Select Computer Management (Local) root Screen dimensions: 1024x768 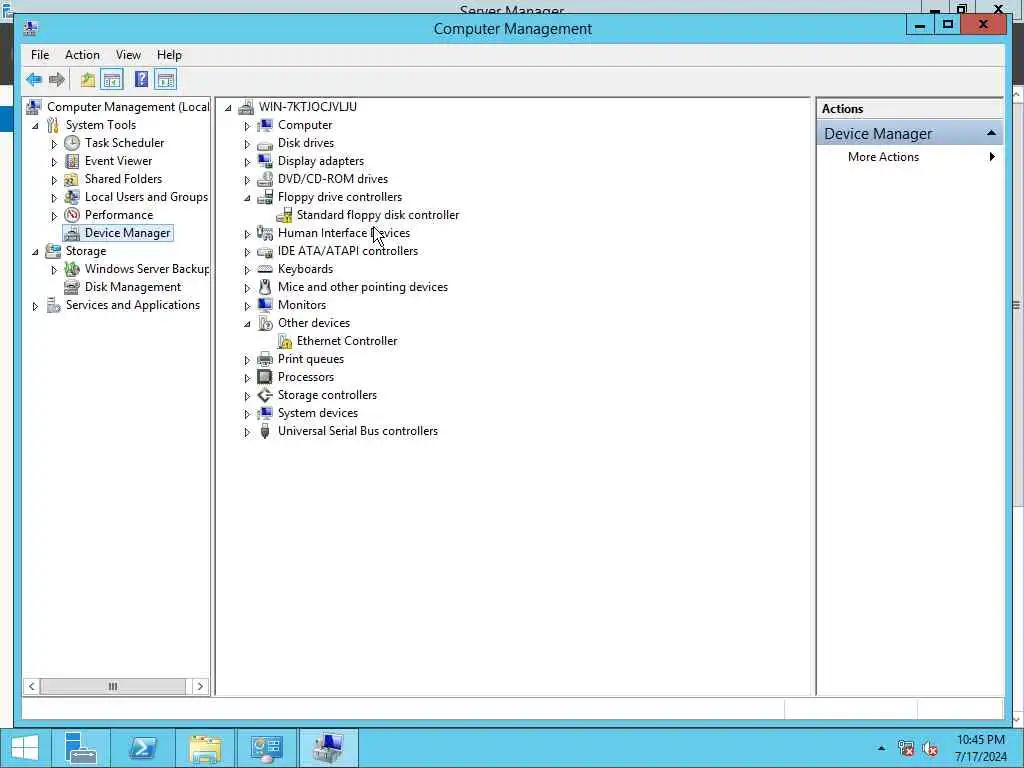coord(128,107)
